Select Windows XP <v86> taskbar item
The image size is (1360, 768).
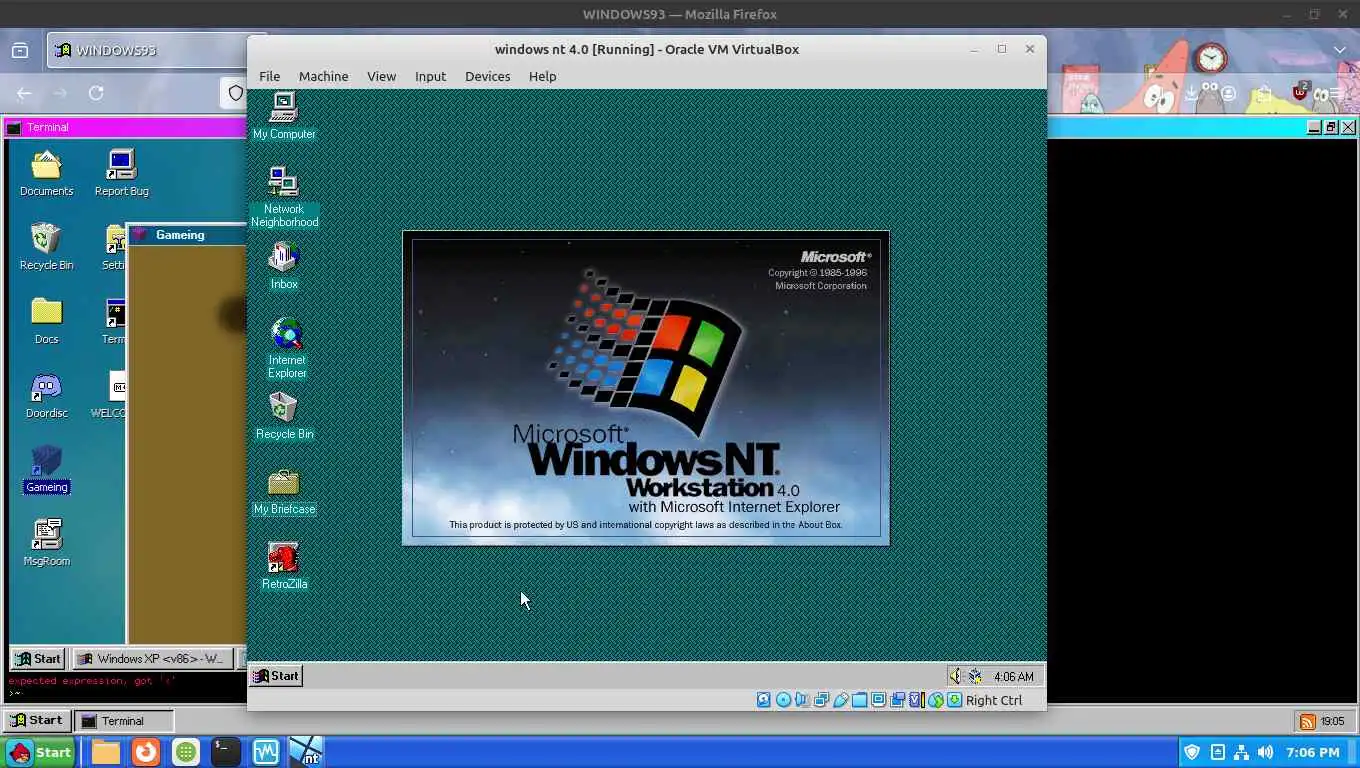tap(152, 659)
